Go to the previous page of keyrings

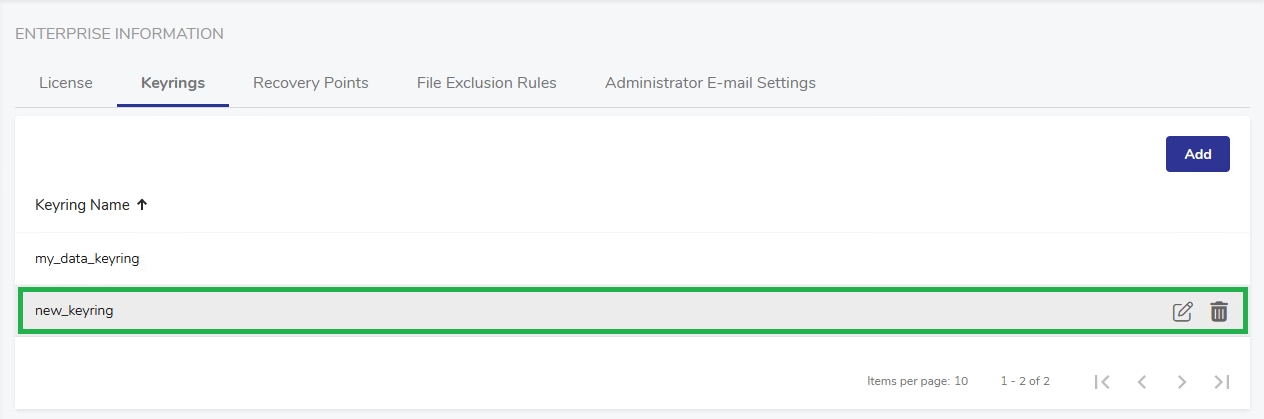[1142, 381]
